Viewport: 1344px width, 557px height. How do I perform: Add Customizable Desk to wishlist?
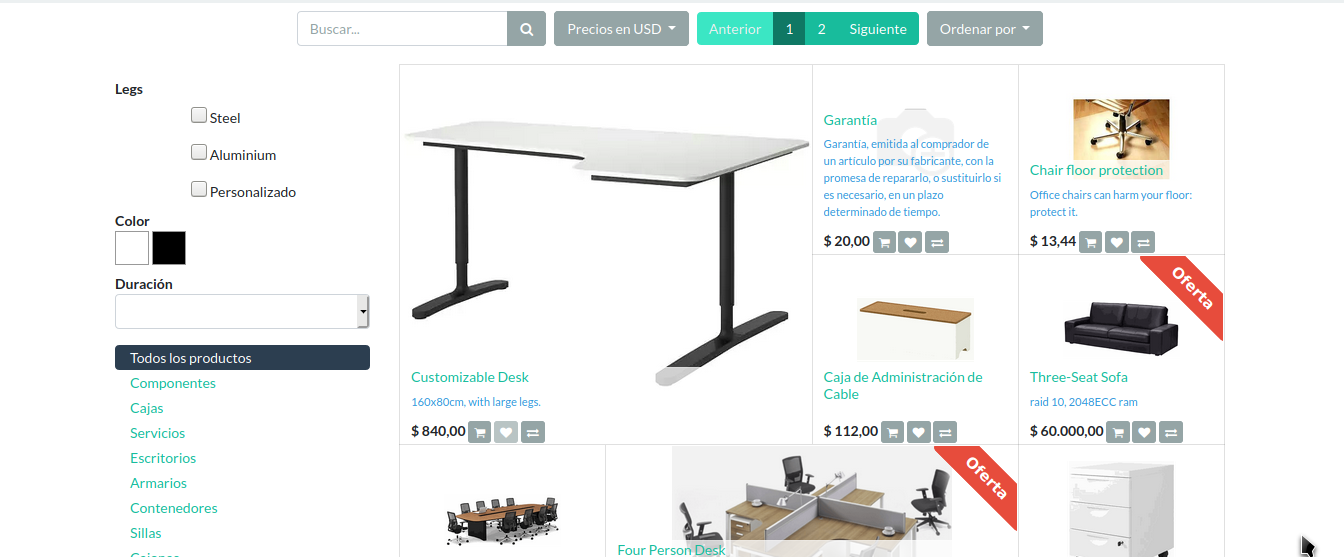pyautogui.click(x=506, y=432)
